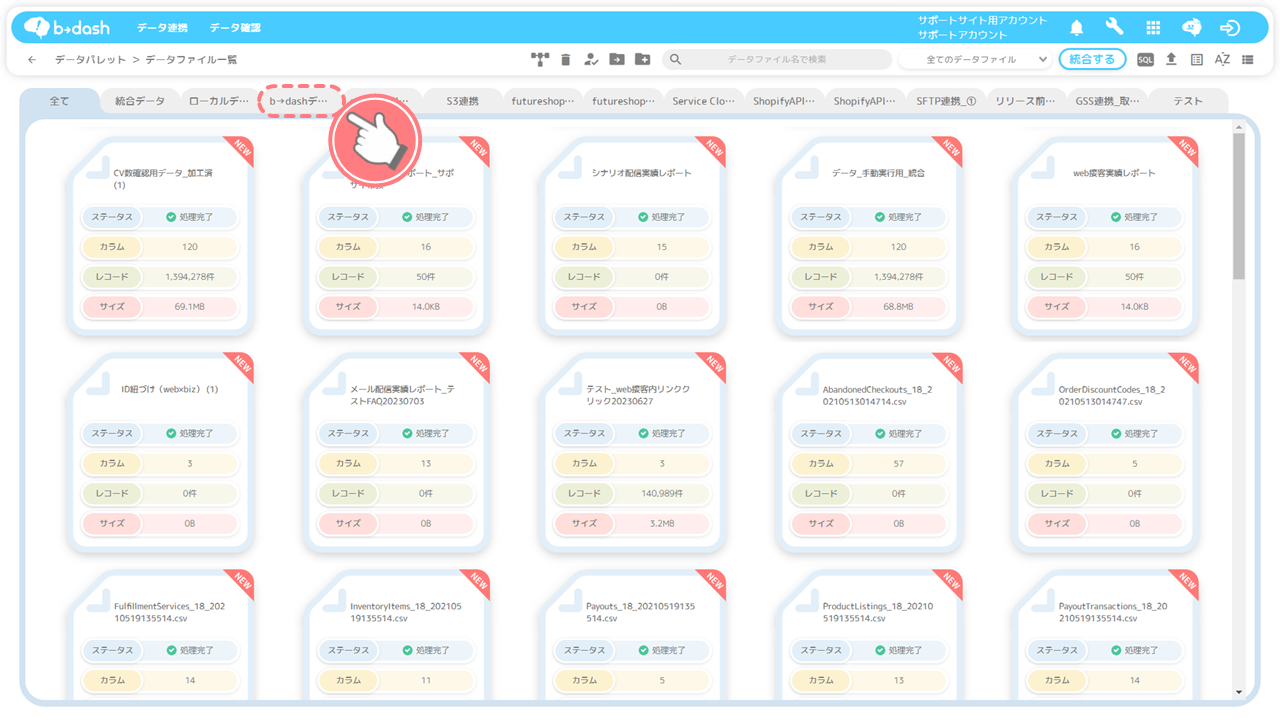Click the trash delete icon
1280x720 pixels.
566,60
